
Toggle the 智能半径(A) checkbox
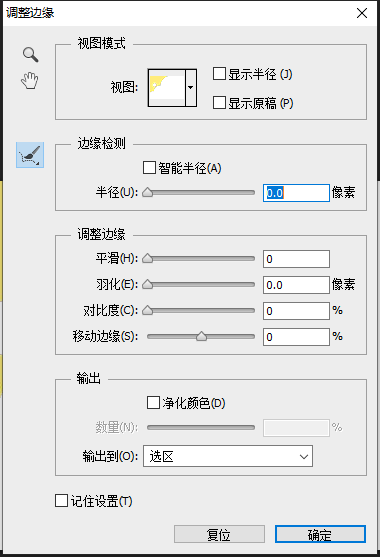tap(149, 168)
